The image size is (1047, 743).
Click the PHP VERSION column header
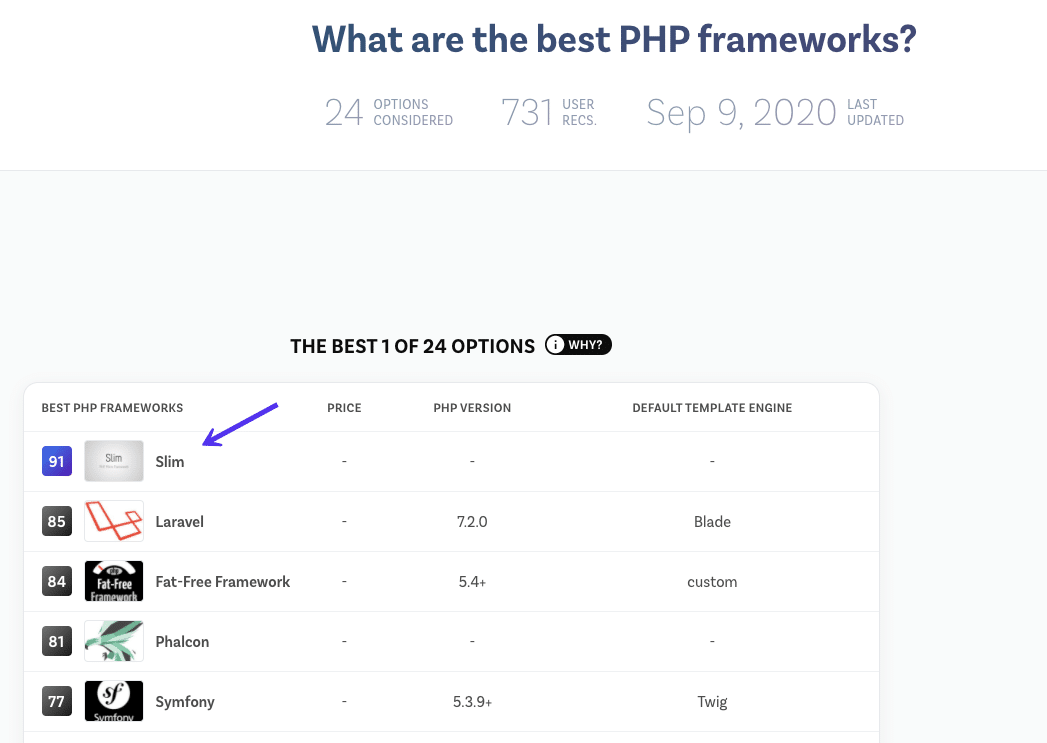coord(472,407)
